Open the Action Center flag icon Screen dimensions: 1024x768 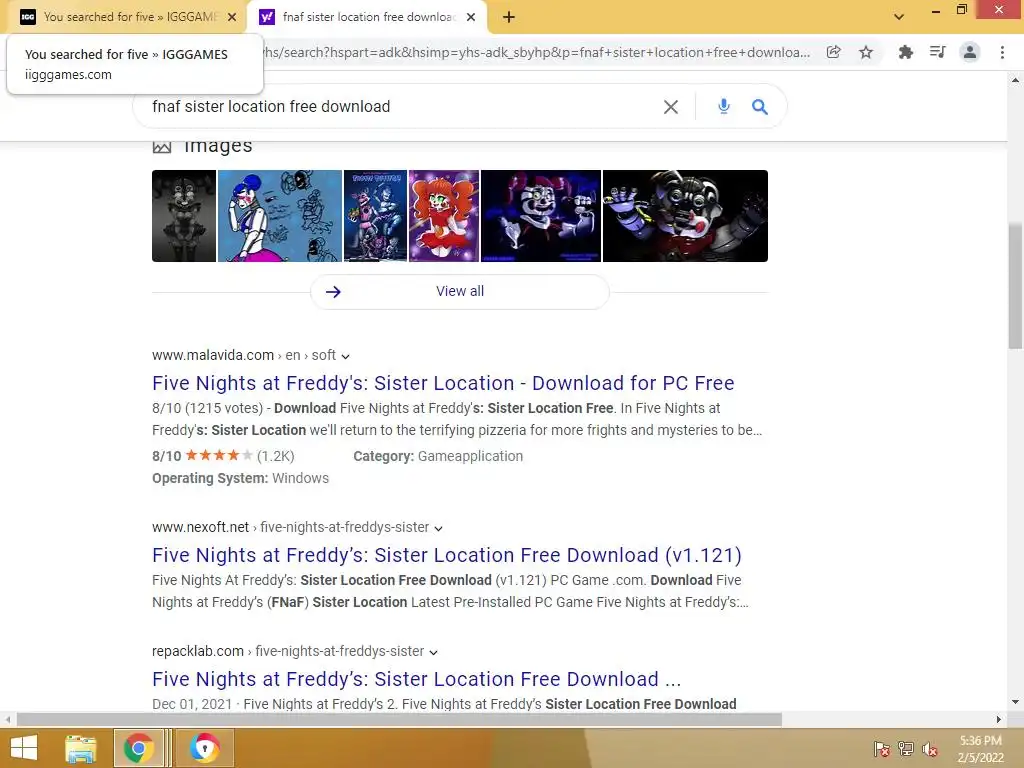coord(882,749)
